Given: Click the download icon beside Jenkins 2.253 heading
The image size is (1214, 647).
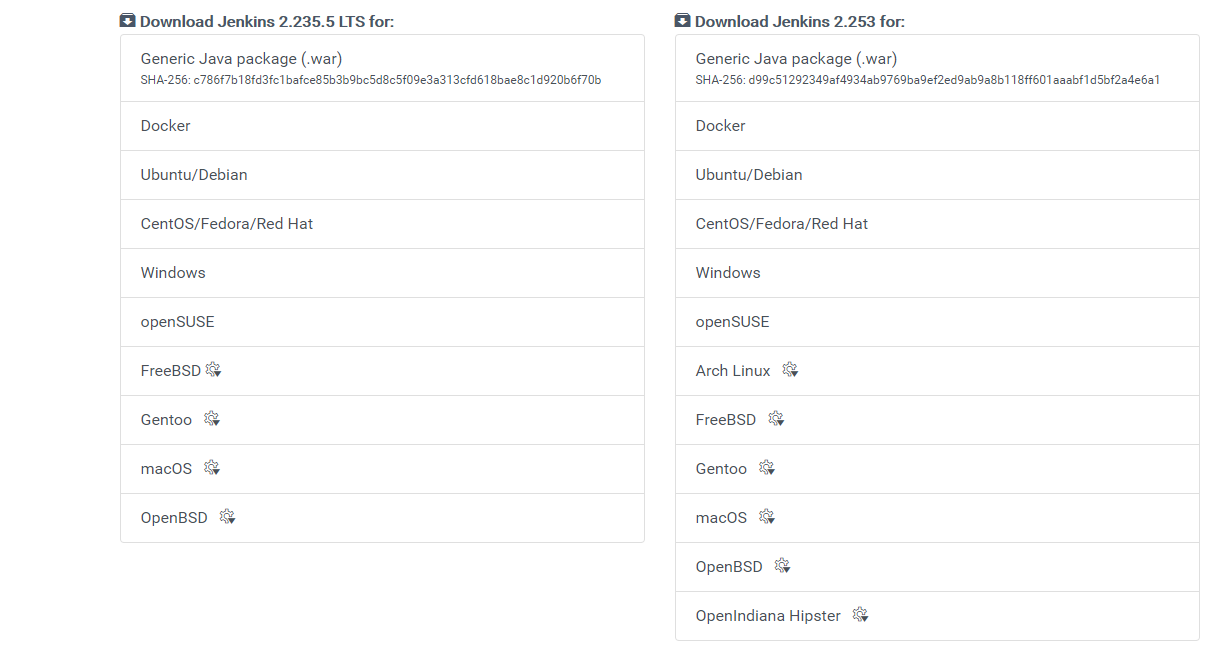Looking at the screenshot, I should point(683,21).
